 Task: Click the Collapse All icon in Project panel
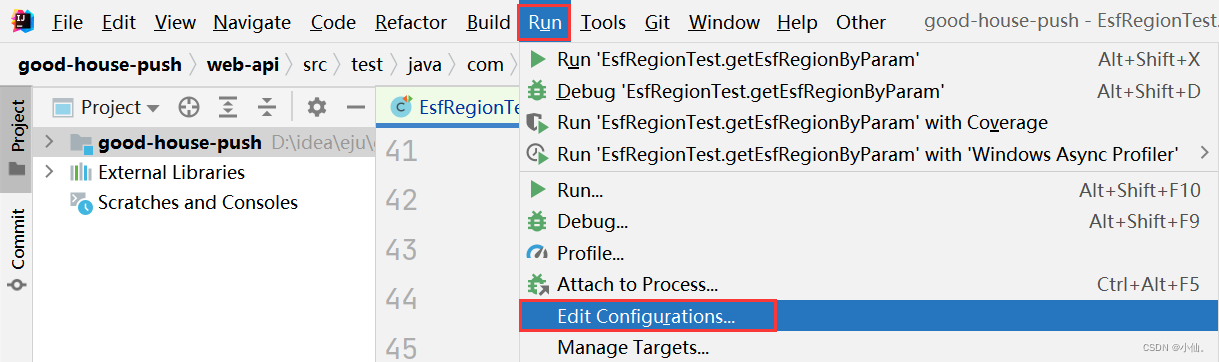pyautogui.click(x=266, y=107)
